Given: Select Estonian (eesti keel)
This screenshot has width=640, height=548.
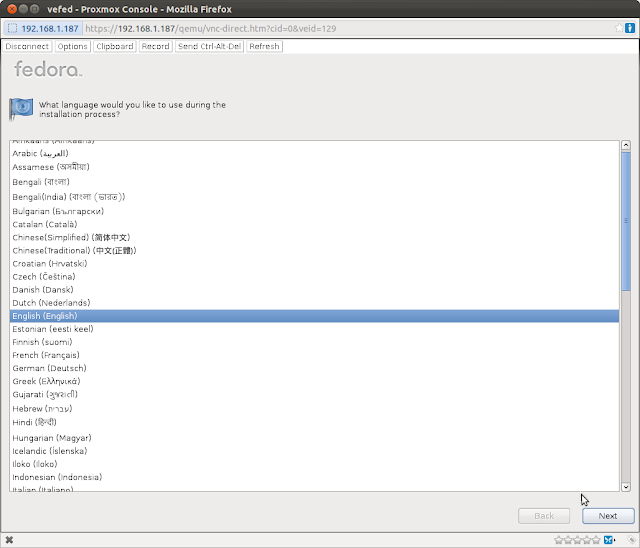Looking at the screenshot, I should point(314,329).
